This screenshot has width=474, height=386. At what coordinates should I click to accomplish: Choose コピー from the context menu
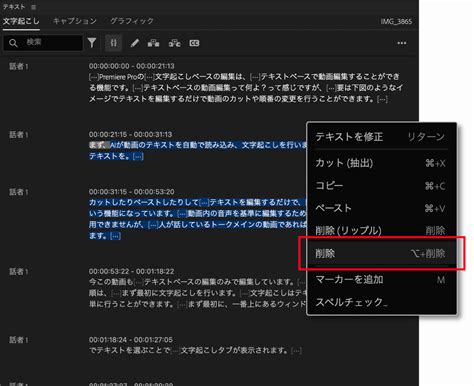tap(381, 186)
